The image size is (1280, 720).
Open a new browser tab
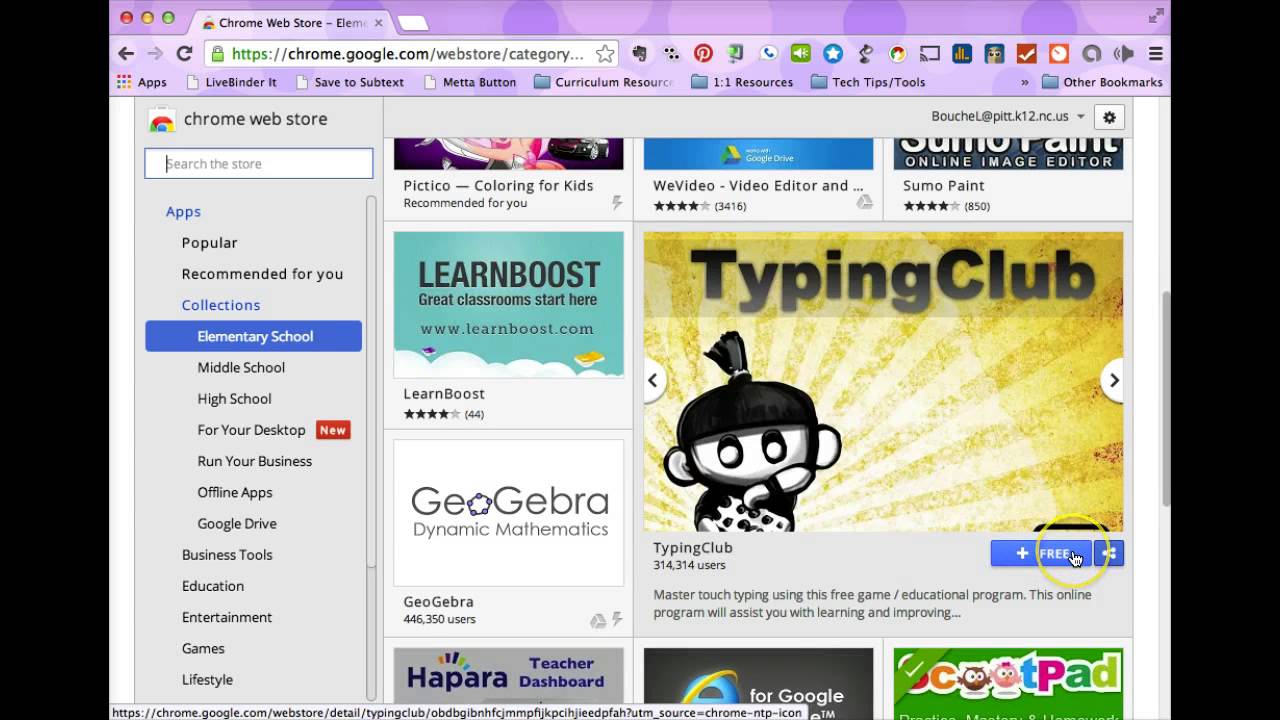pos(413,23)
